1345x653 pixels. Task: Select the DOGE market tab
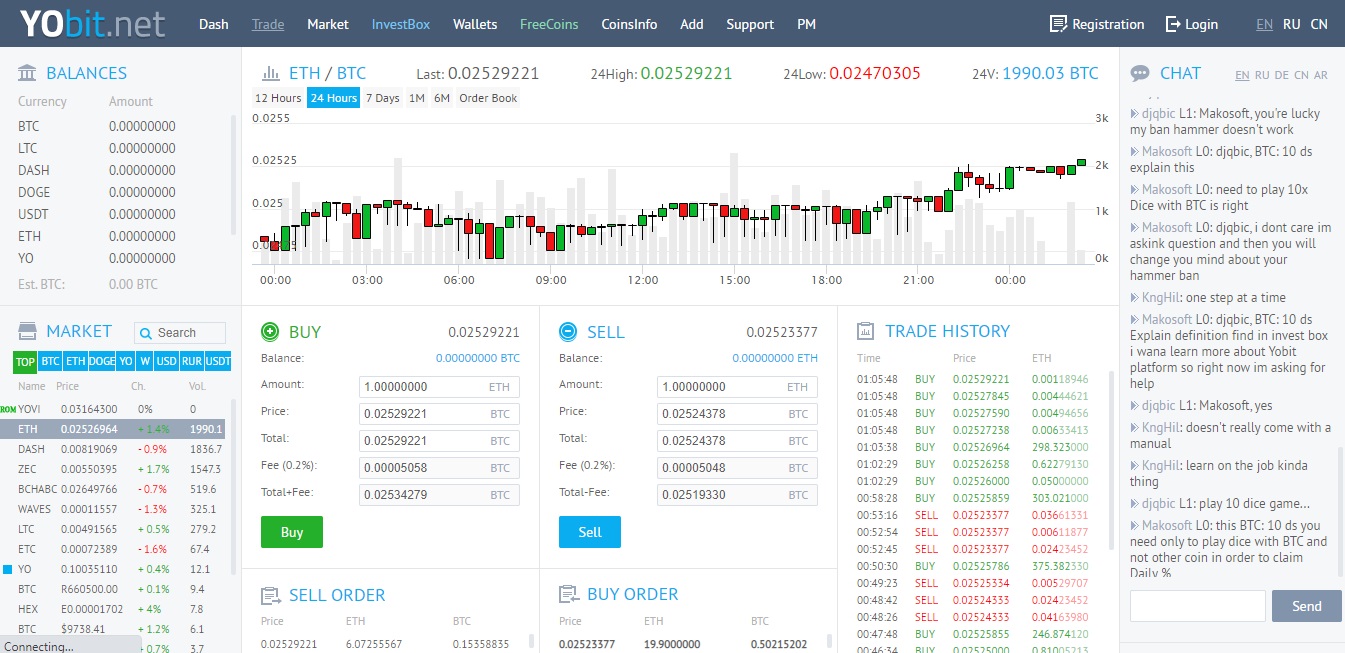pyautogui.click(x=101, y=361)
